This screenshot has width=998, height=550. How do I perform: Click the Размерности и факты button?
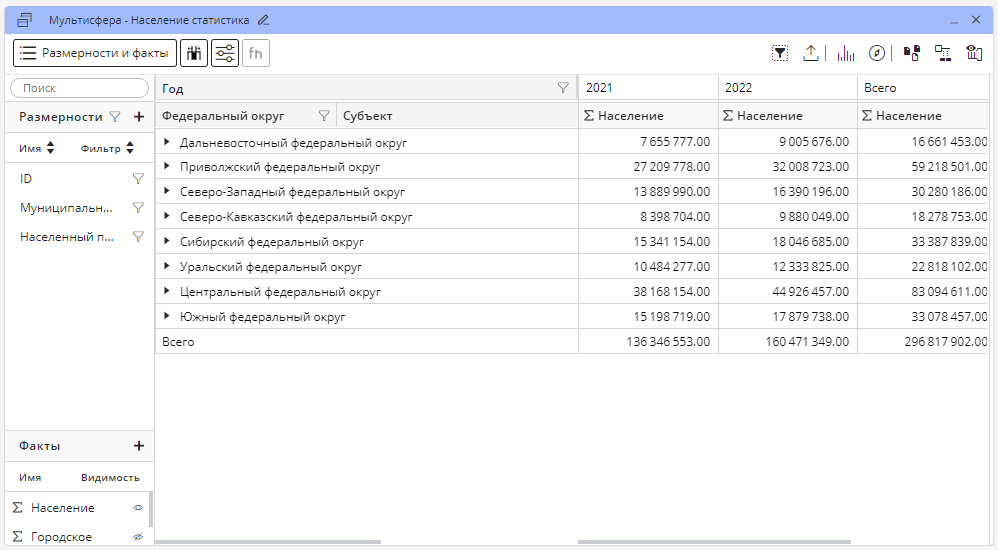coord(95,53)
